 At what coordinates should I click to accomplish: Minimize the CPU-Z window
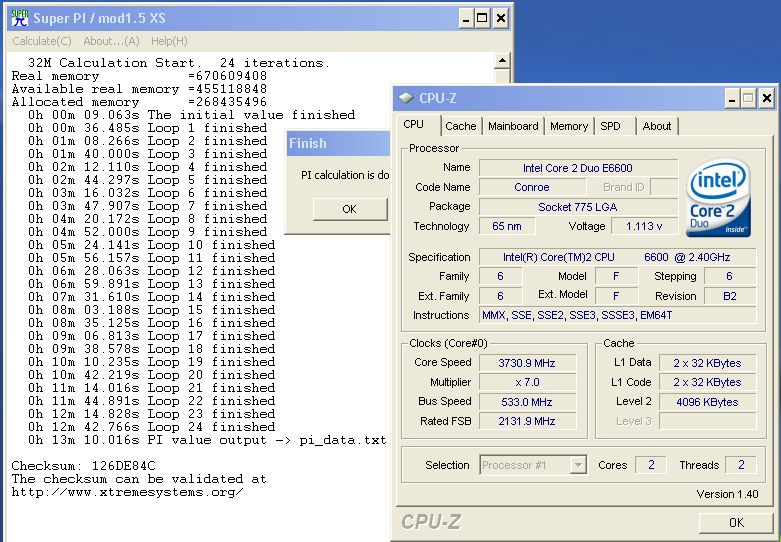tap(731, 99)
